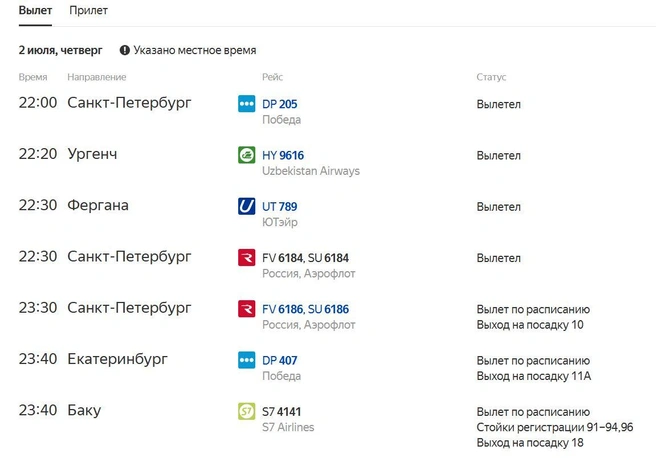The width and height of the screenshot is (656, 458).
Task: Click Rossiya logo beside FV 6186
Action: tap(246, 309)
